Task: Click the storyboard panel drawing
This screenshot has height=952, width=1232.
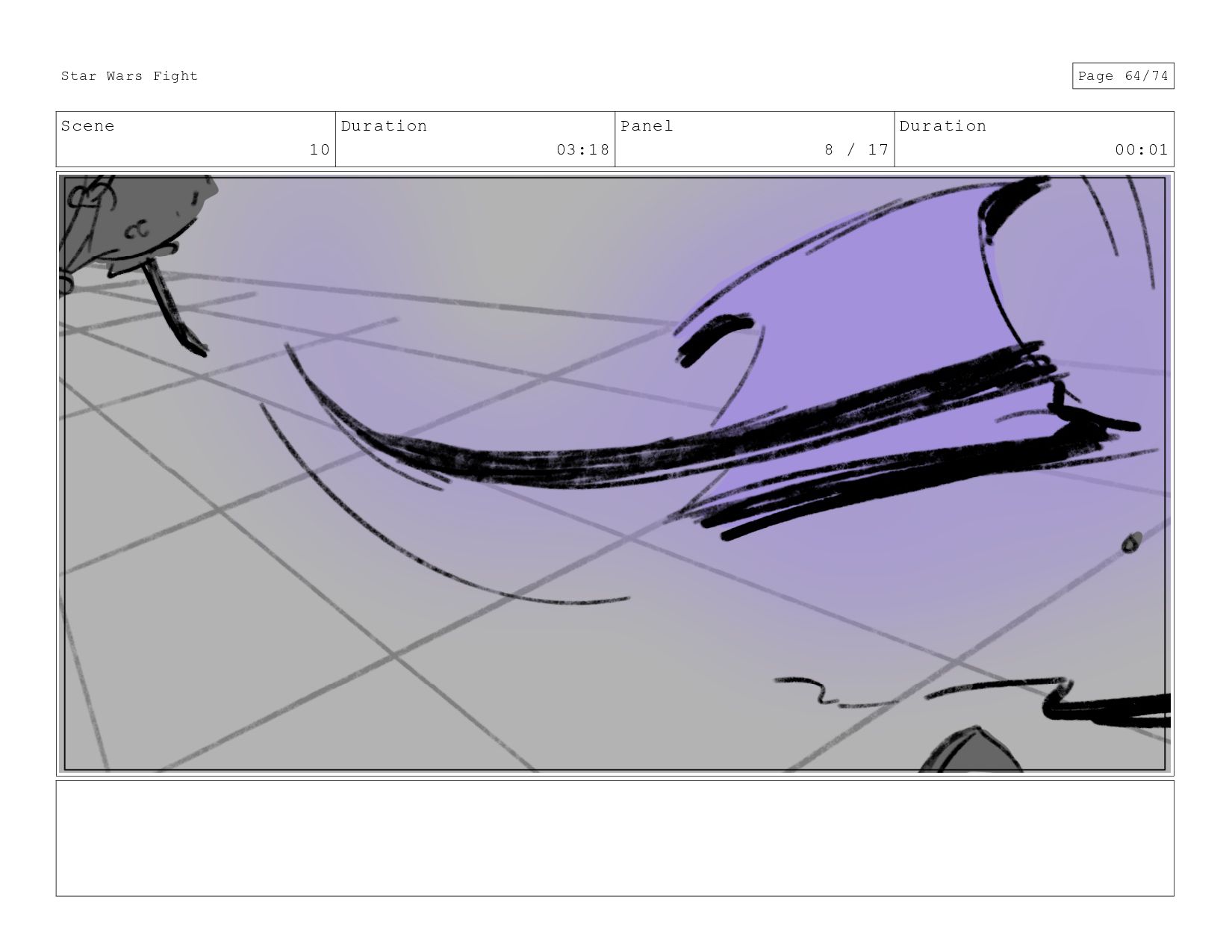Action: (x=615, y=473)
